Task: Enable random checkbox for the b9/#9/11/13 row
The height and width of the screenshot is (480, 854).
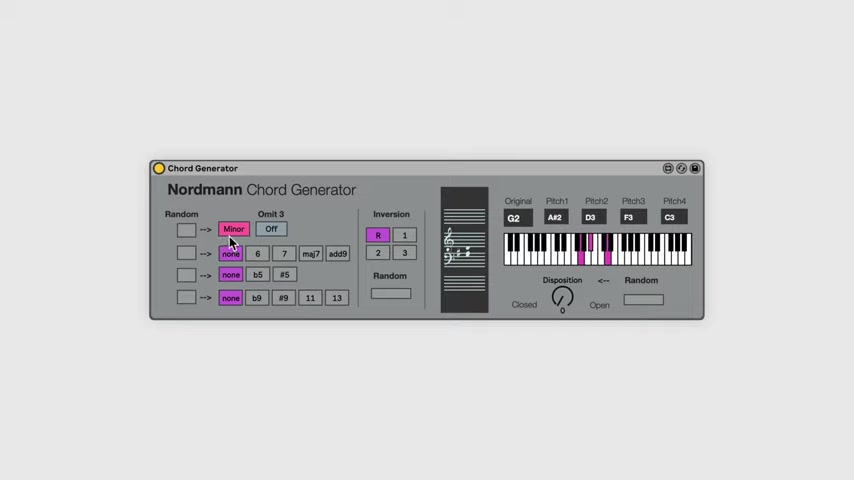Action: tap(186, 297)
